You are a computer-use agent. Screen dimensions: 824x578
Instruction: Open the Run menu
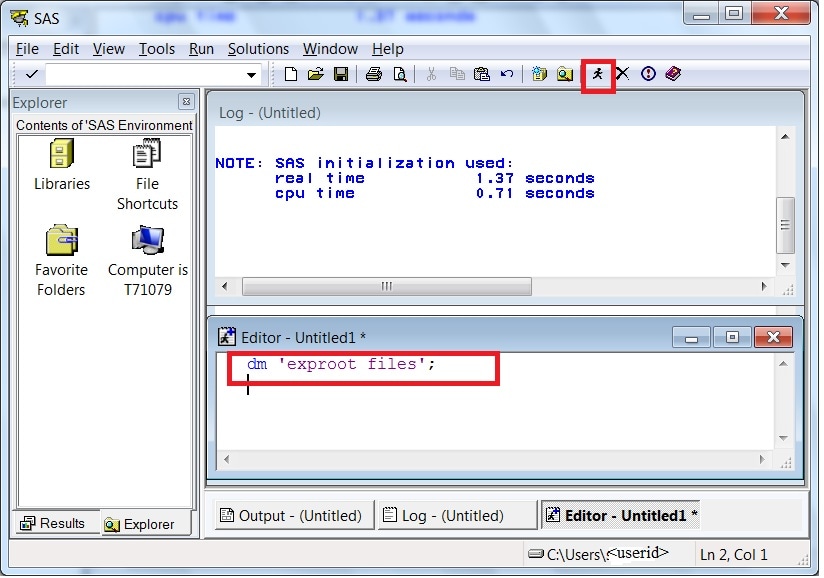pyautogui.click(x=200, y=48)
